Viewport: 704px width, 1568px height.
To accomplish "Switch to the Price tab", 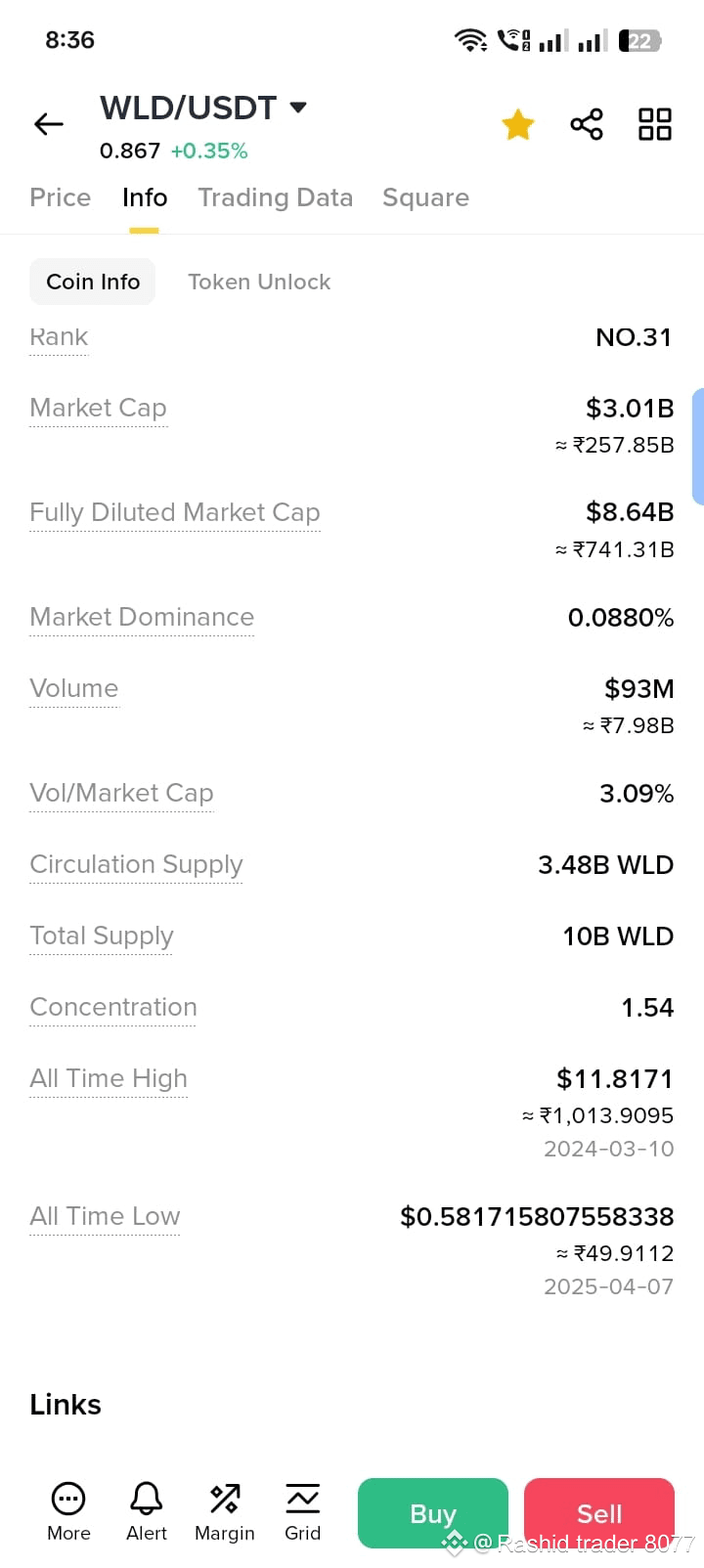I will click(61, 197).
